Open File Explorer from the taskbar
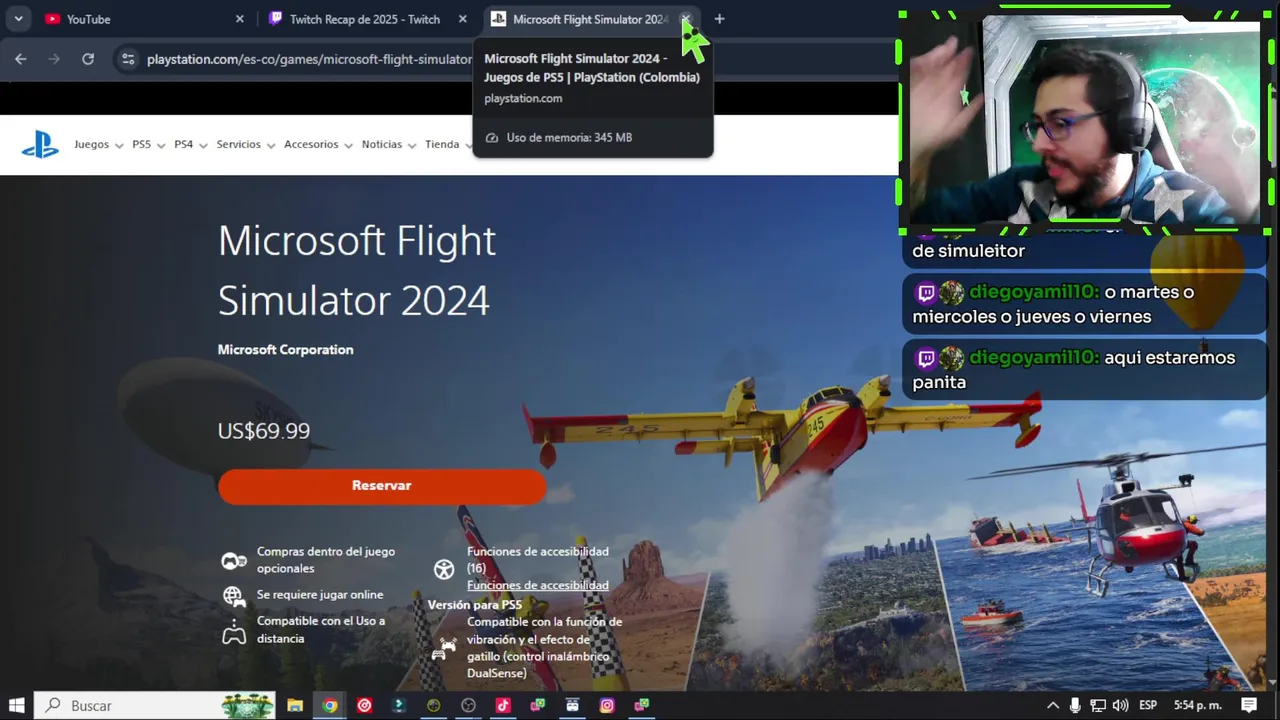The width and height of the screenshot is (1280, 720). click(x=295, y=705)
